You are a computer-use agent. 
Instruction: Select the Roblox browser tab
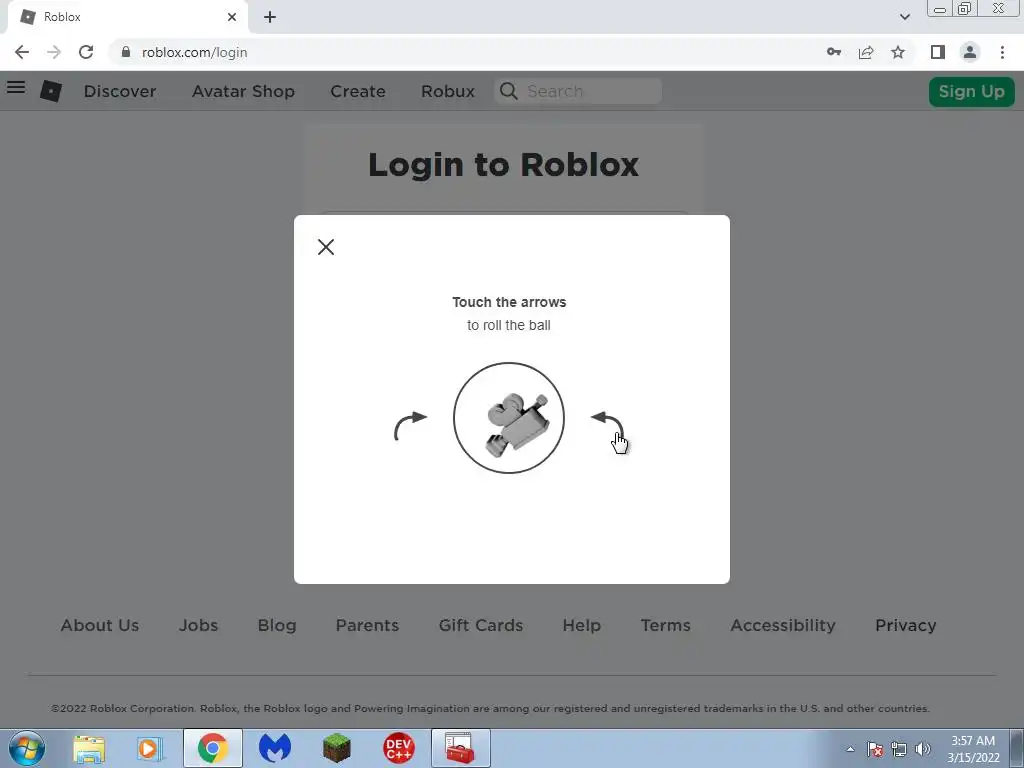pyautogui.click(x=127, y=17)
